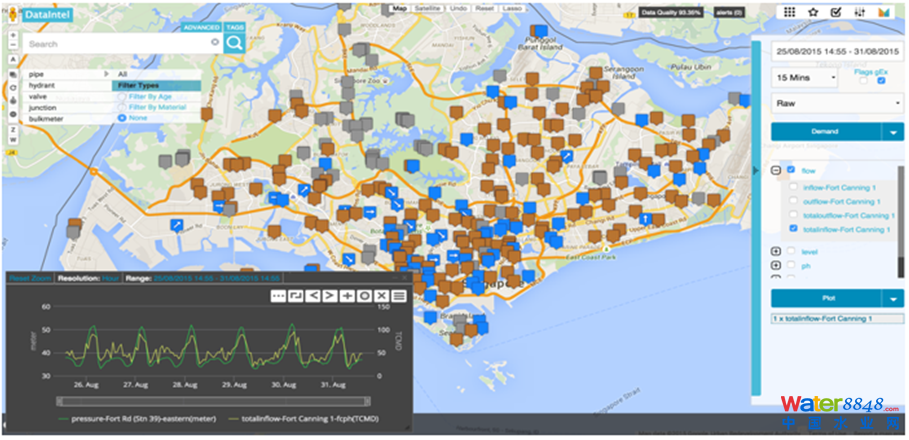The height and width of the screenshot is (440, 909).
Task: Uncheck the totalinflow-Fort Canning 1 checkbox
Action: (x=793, y=229)
